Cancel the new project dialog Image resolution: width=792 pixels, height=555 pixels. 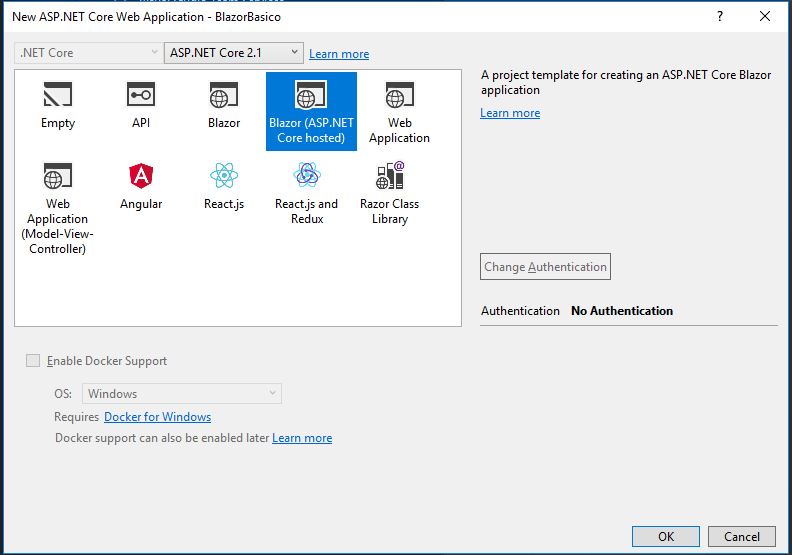click(x=742, y=537)
